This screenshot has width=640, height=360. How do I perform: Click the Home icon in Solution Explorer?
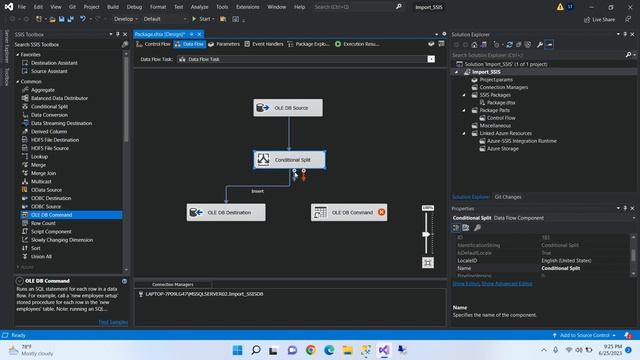pos(474,44)
